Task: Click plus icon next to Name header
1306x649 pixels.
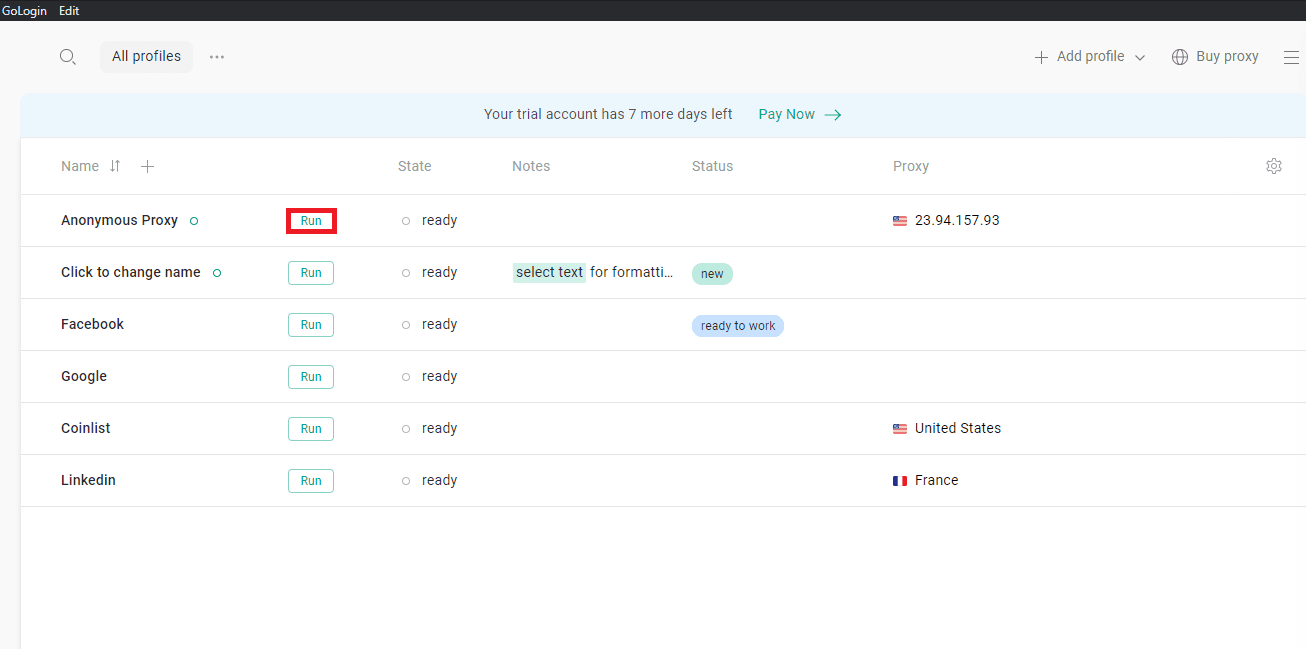Action: click(147, 166)
